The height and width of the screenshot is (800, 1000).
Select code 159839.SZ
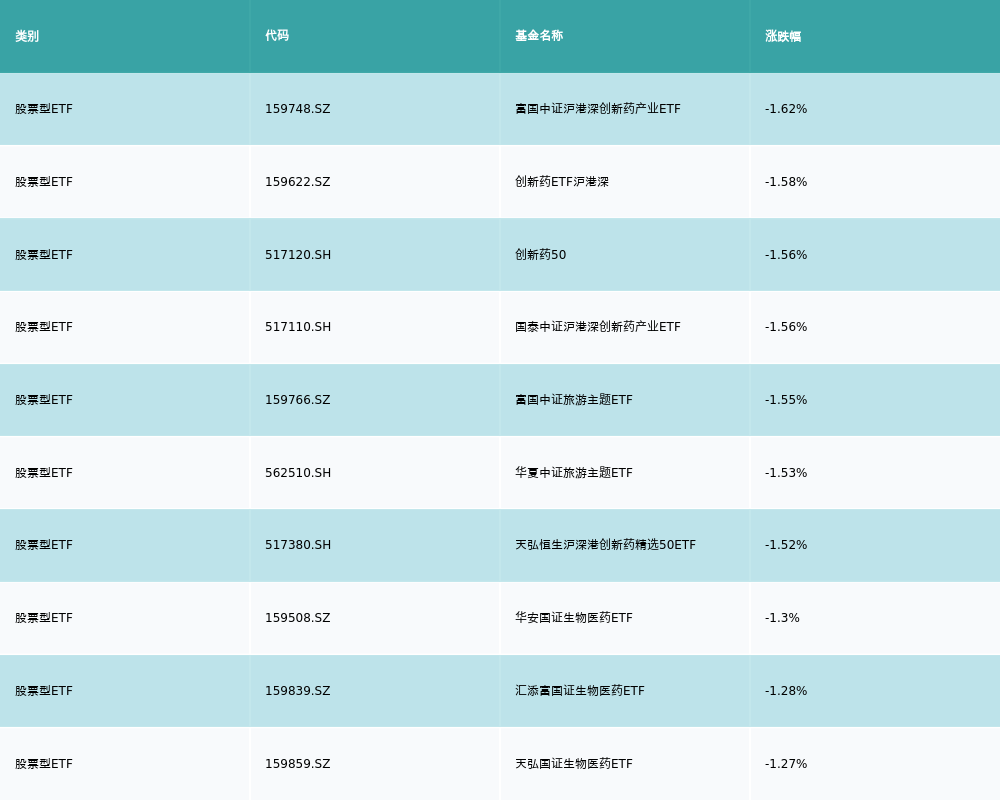pyautogui.click(x=297, y=691)
